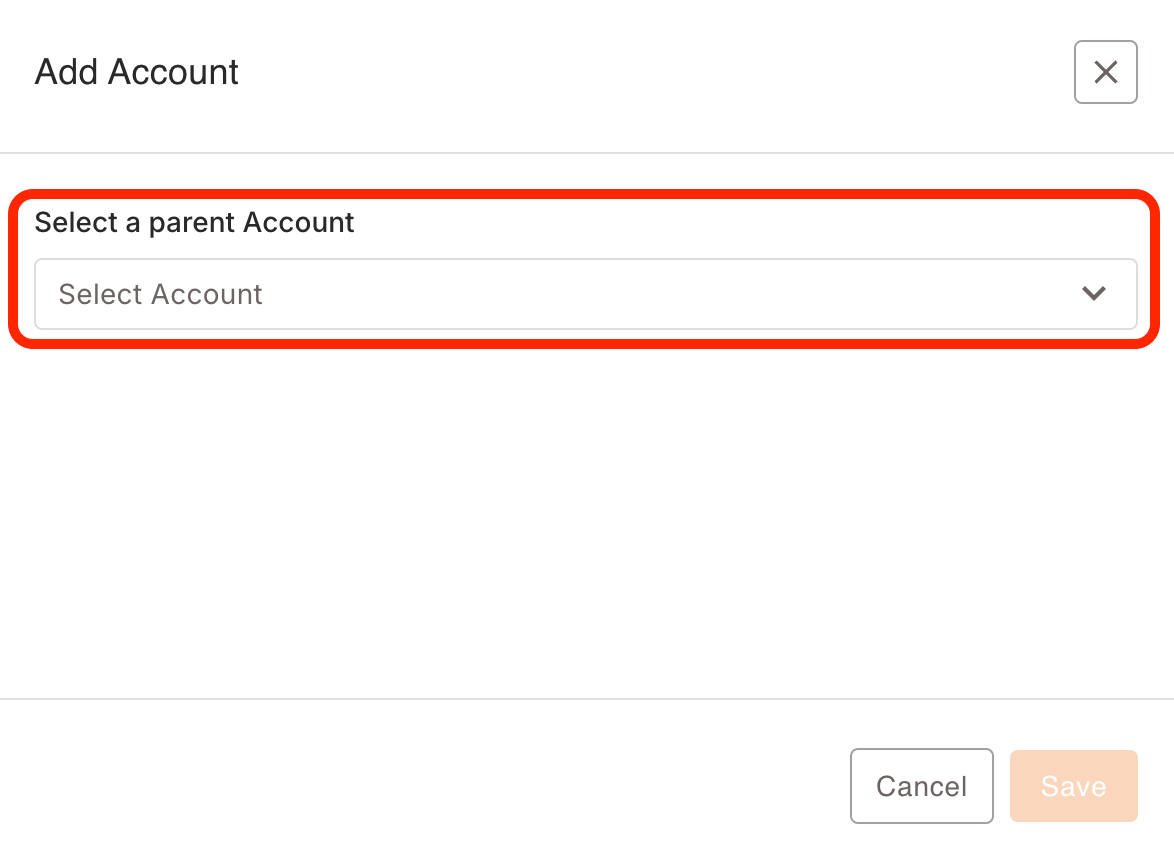Open the Select Account dropdown
The image size is (1174, 858).
(x=586, y=293)
